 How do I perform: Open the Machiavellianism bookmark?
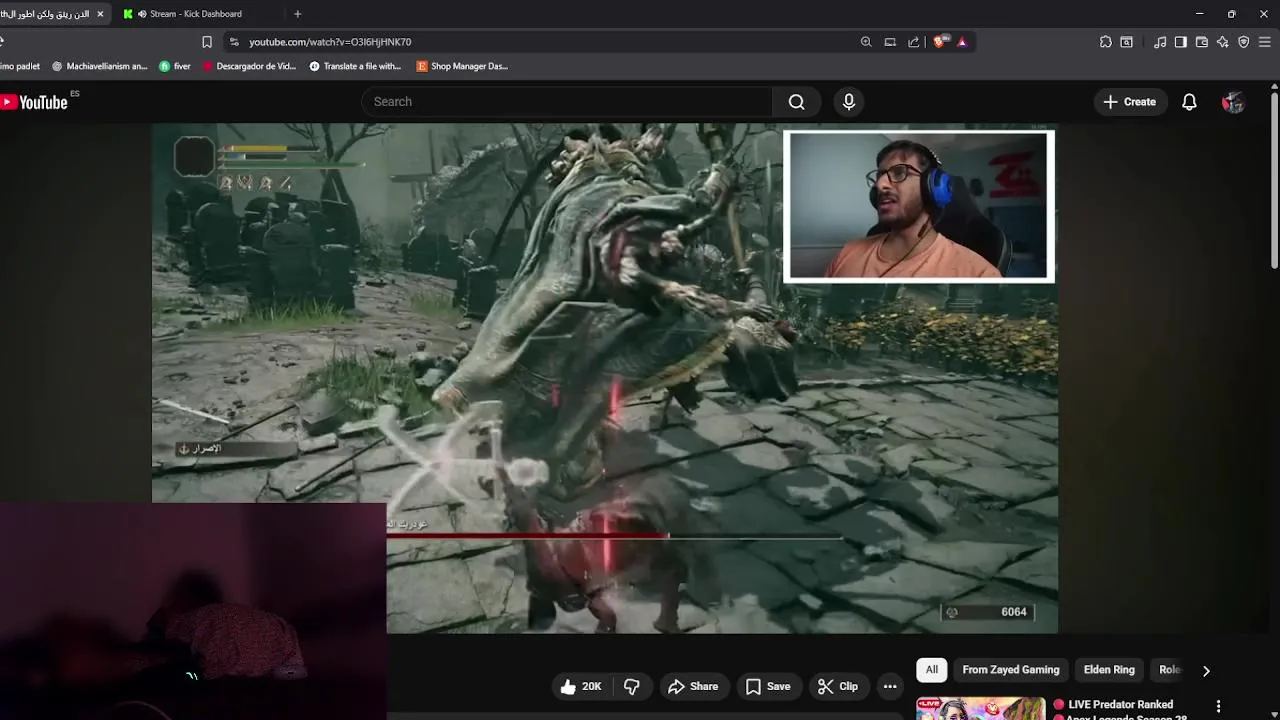pyautogui.click(x=99, y=66)
